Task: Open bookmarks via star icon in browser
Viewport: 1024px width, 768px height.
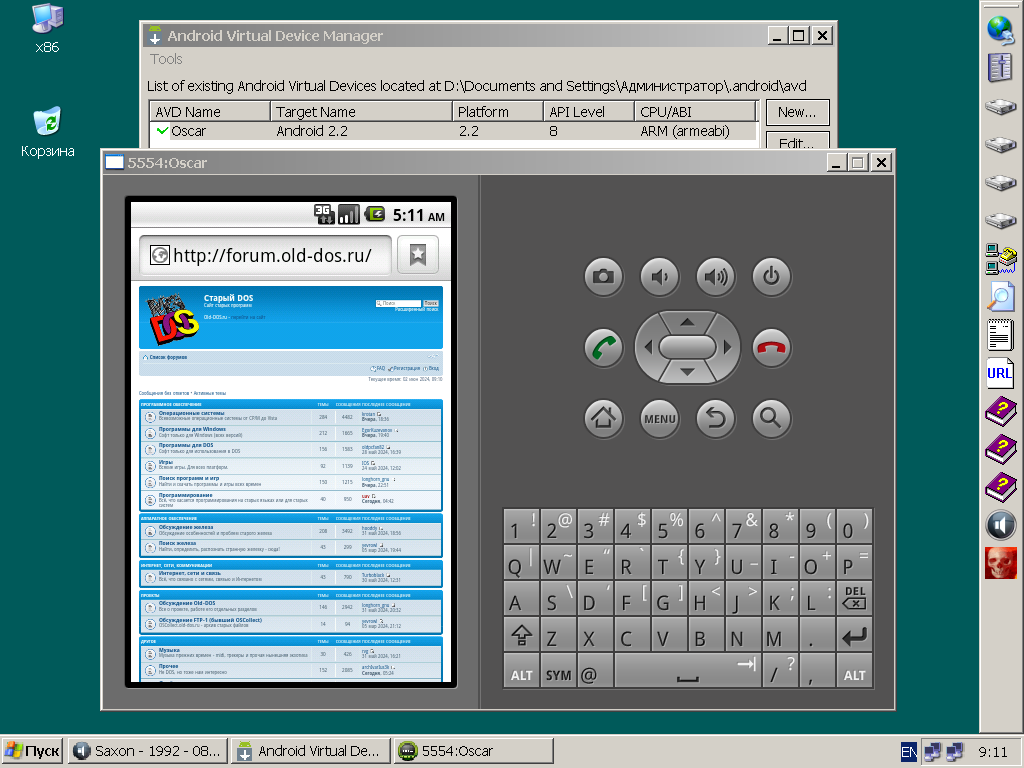Action: pyautogui.click(x=417, y=255)
